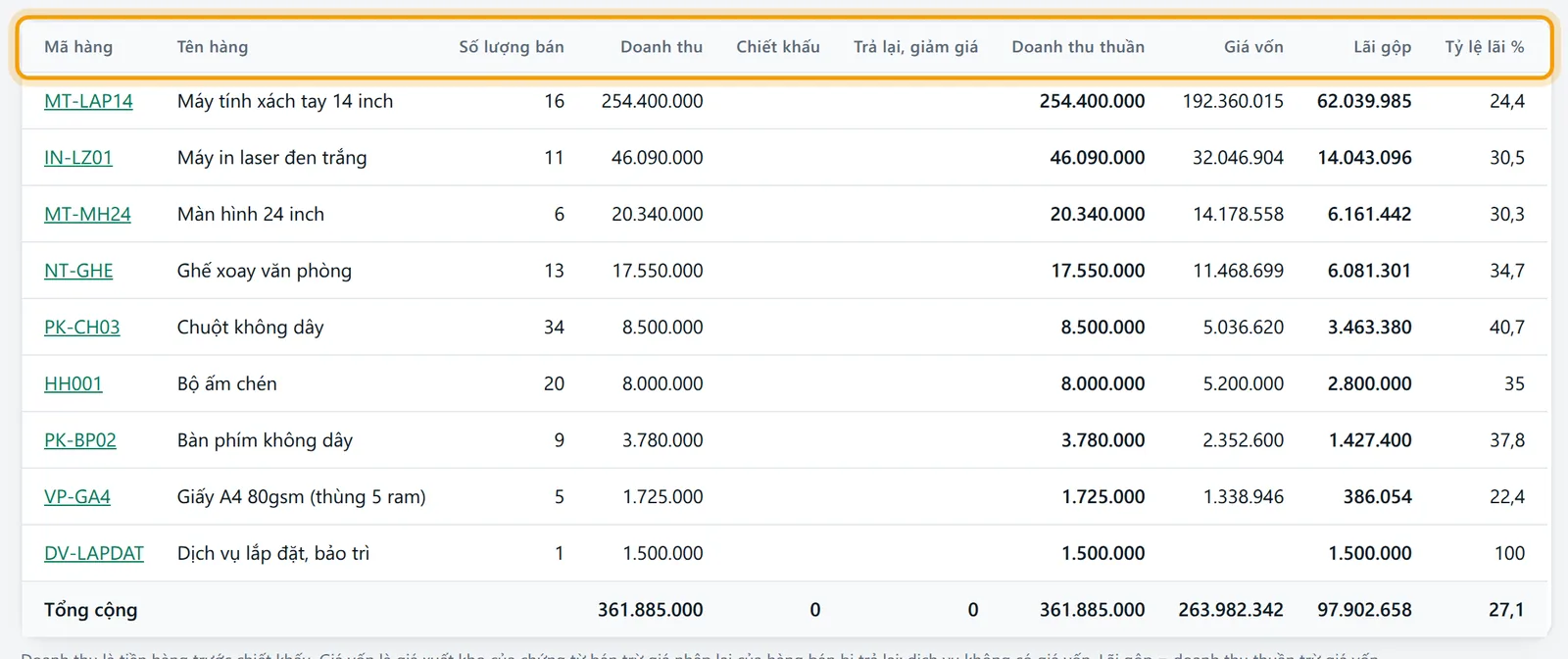
Task: Select the 'Chuột không dây' item name
Action: 251,328
